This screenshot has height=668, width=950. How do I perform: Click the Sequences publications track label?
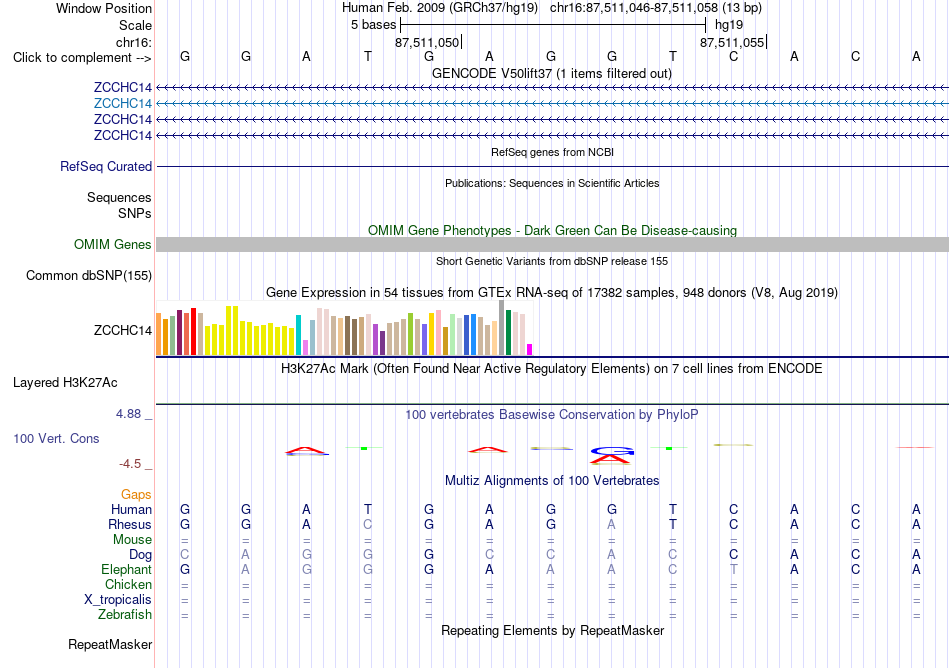pyautogui.click(x=119, y=197)
